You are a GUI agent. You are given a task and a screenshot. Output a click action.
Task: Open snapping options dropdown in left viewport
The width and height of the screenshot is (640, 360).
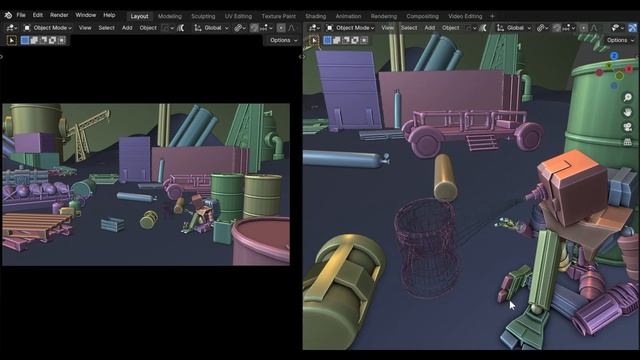point(266,28)
